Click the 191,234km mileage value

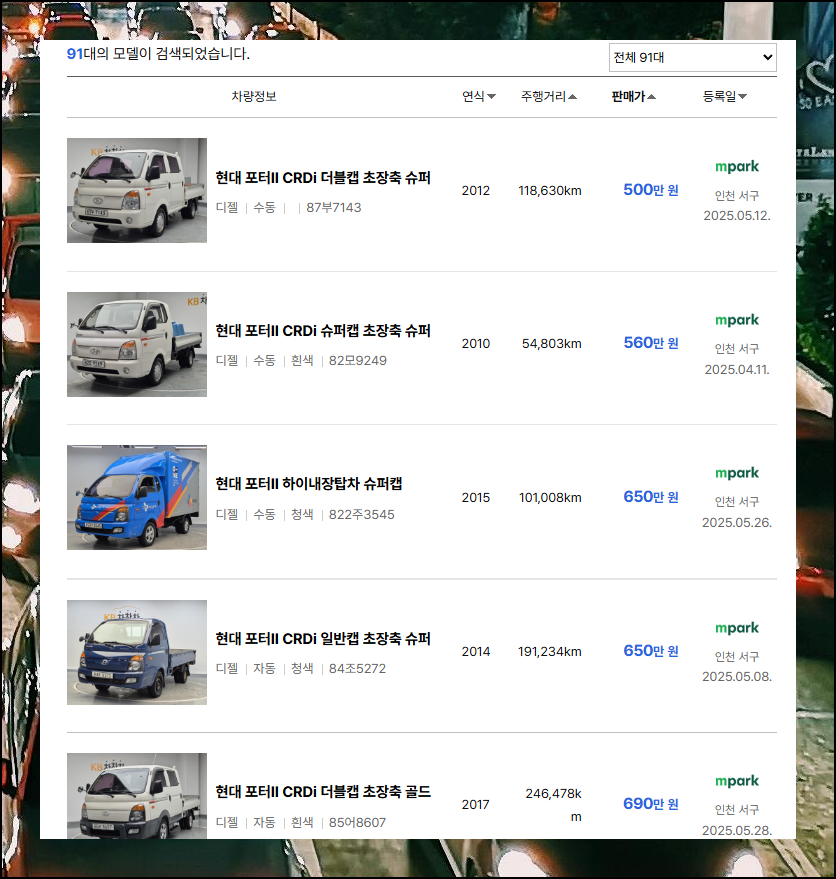tap(550, 651)
